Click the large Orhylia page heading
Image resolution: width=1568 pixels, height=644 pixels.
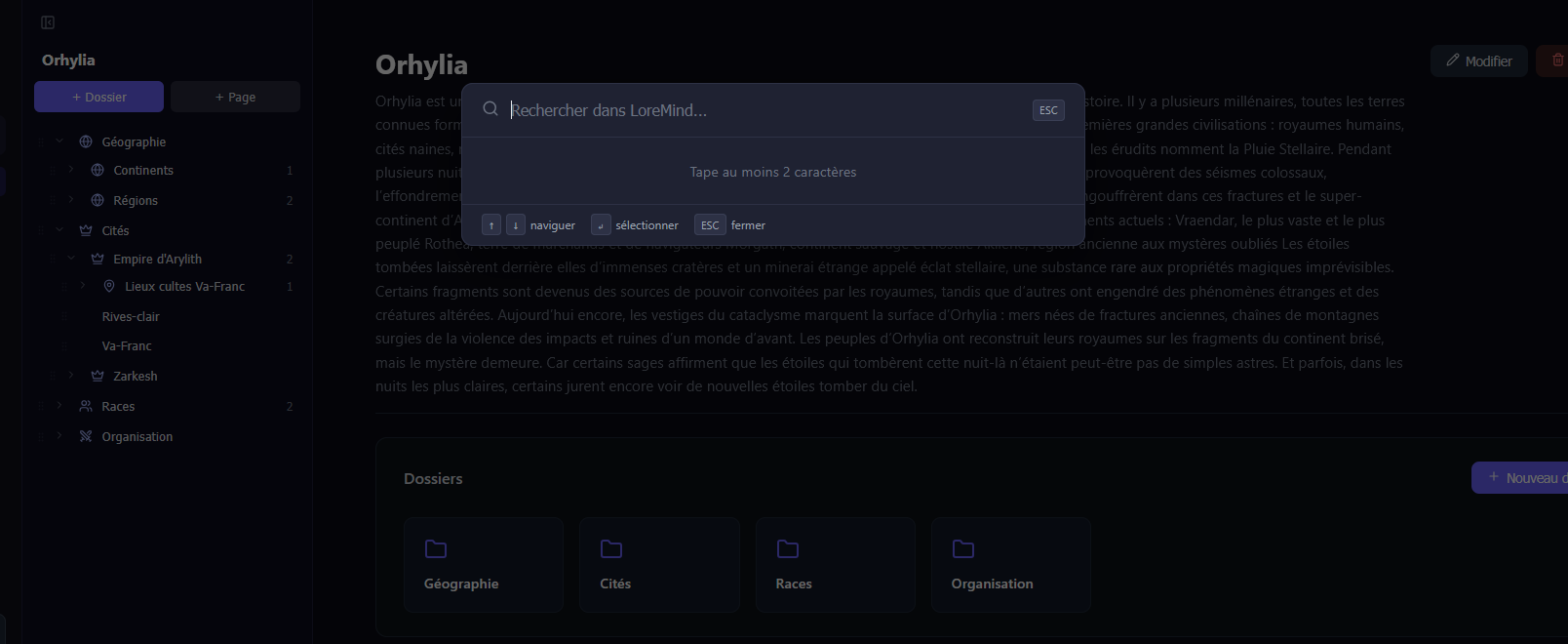[x=421, y=64]
